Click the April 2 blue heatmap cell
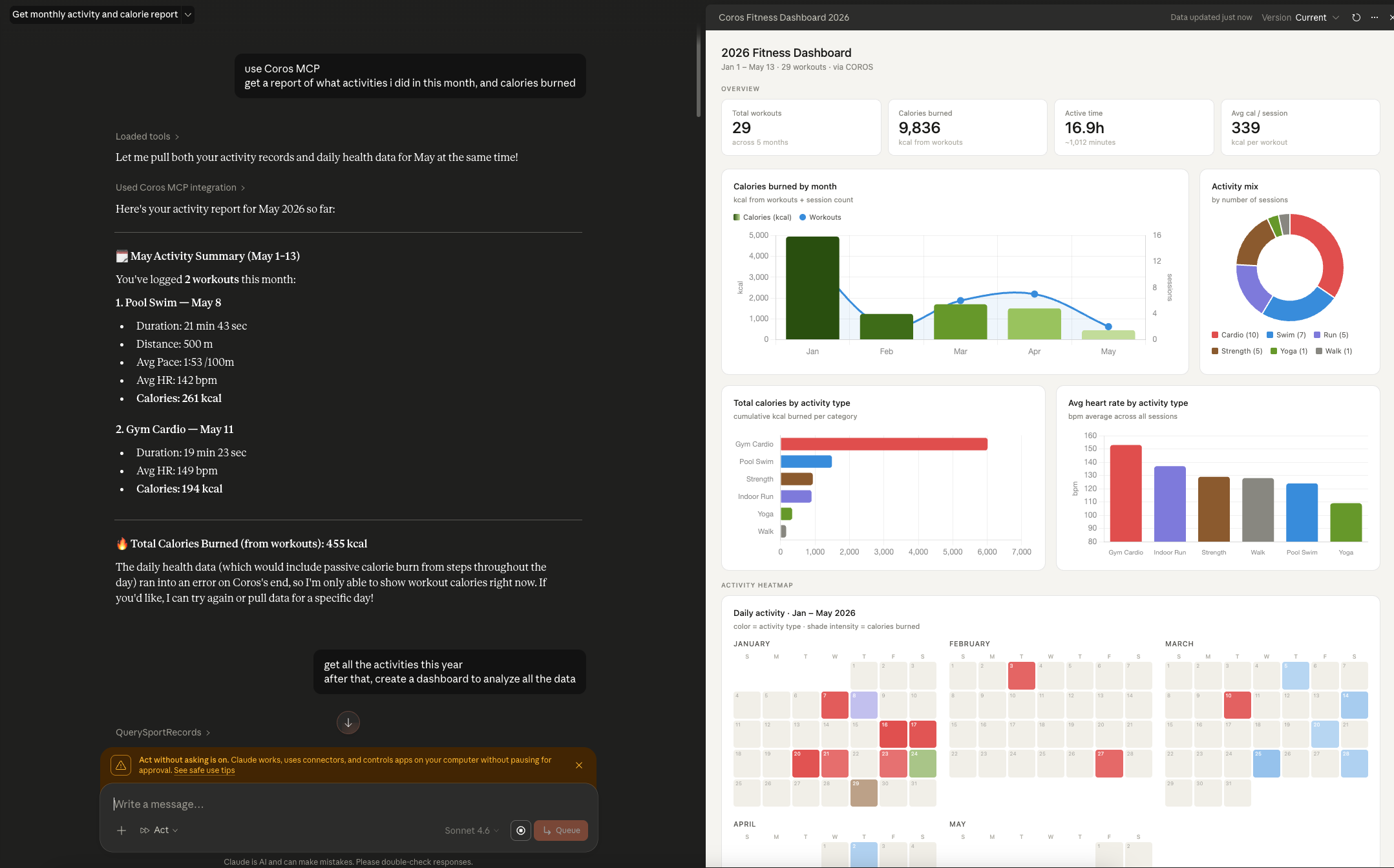This screenshot has width=1394, height=868. point(864,854)
